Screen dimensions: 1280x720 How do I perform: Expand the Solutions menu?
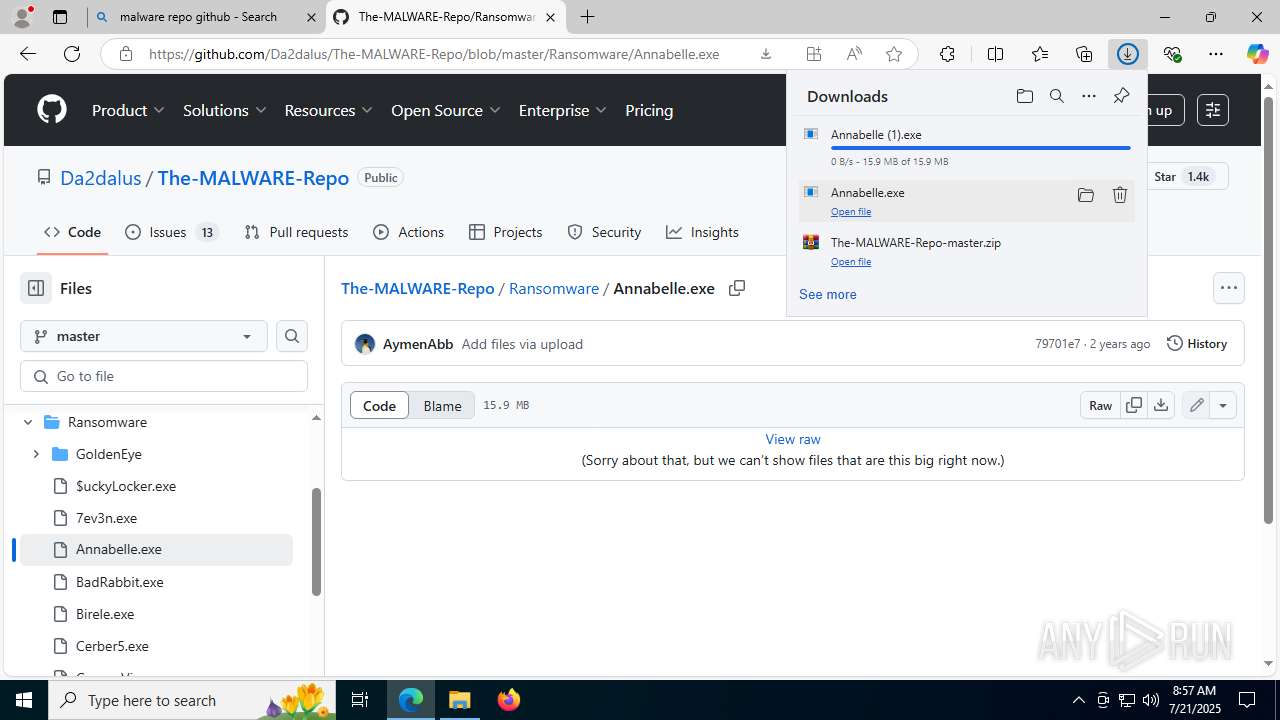point(225,110)
